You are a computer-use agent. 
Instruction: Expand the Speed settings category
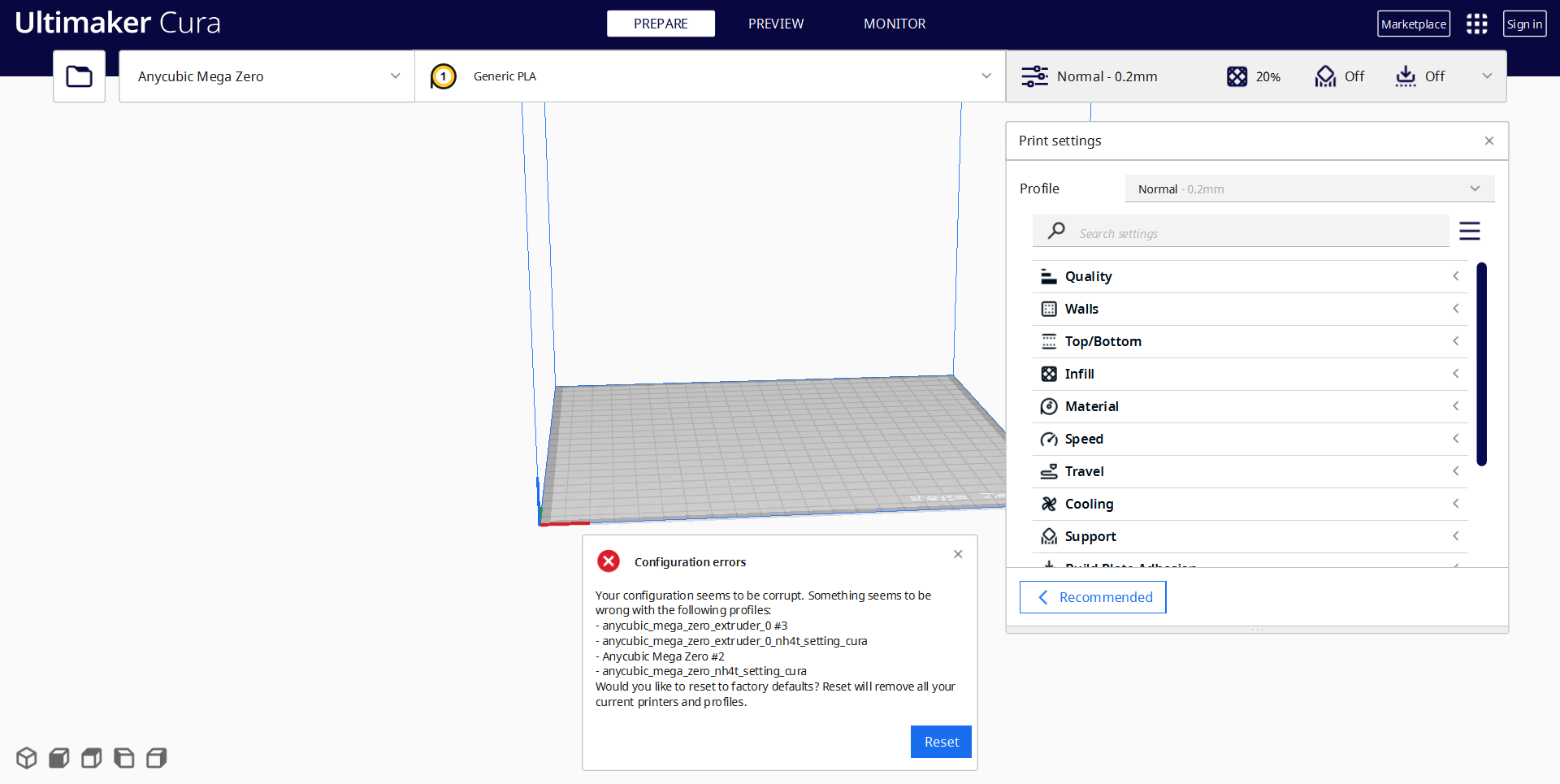click(1250, 439)
